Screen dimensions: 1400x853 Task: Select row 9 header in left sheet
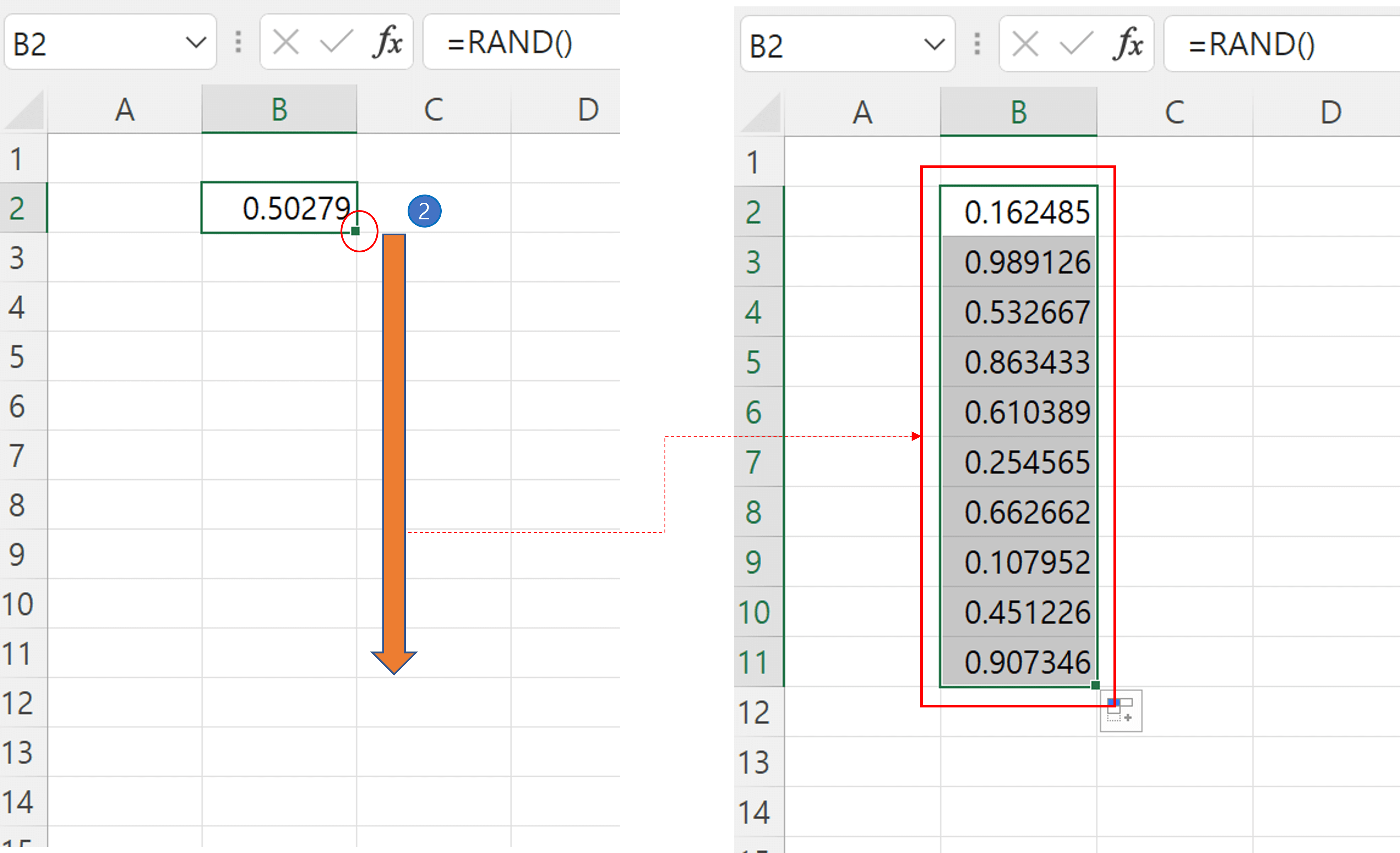23,554
